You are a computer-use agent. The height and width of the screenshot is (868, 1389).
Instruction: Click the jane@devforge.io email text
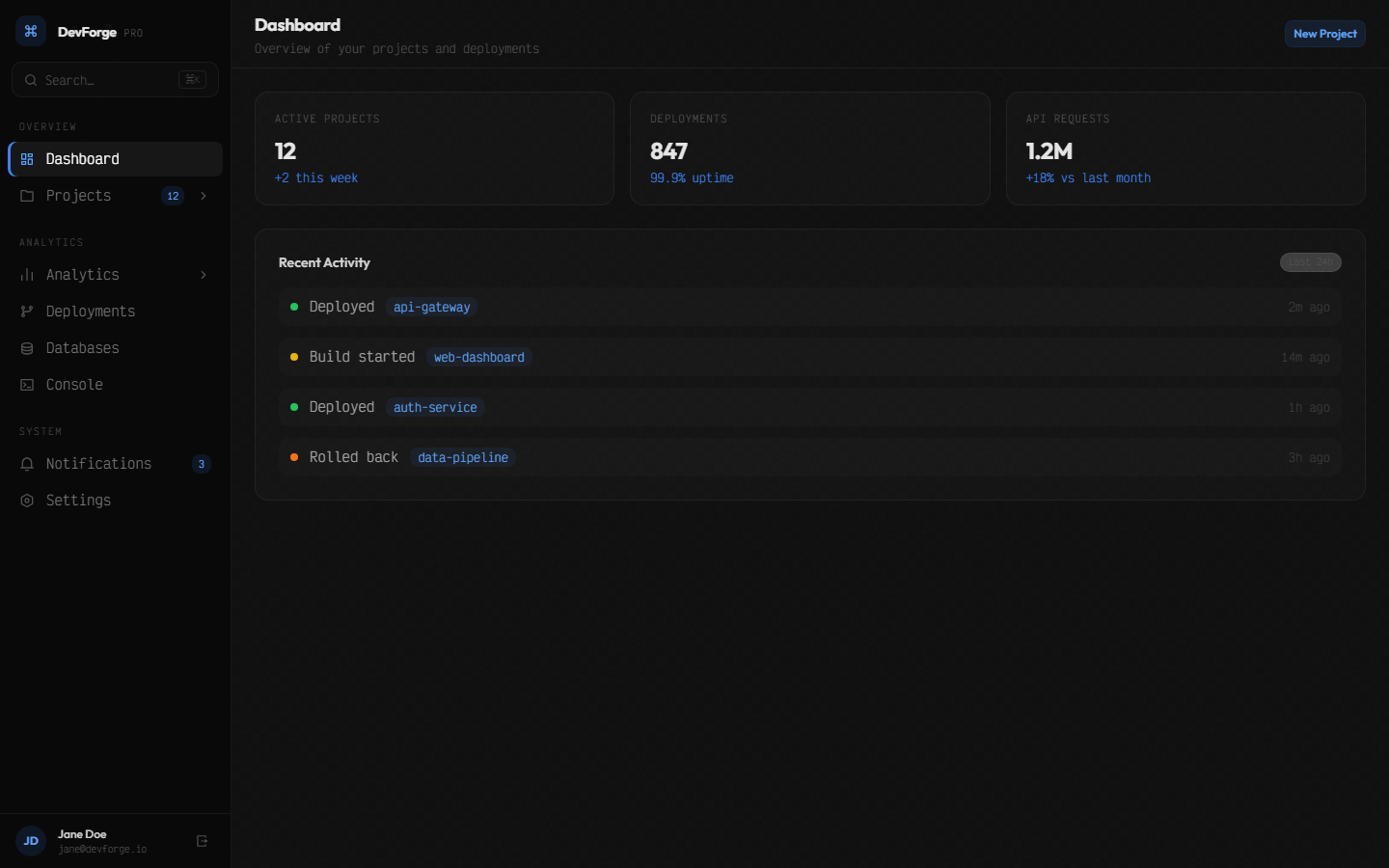pyautogui.click(x=102, y=850)
